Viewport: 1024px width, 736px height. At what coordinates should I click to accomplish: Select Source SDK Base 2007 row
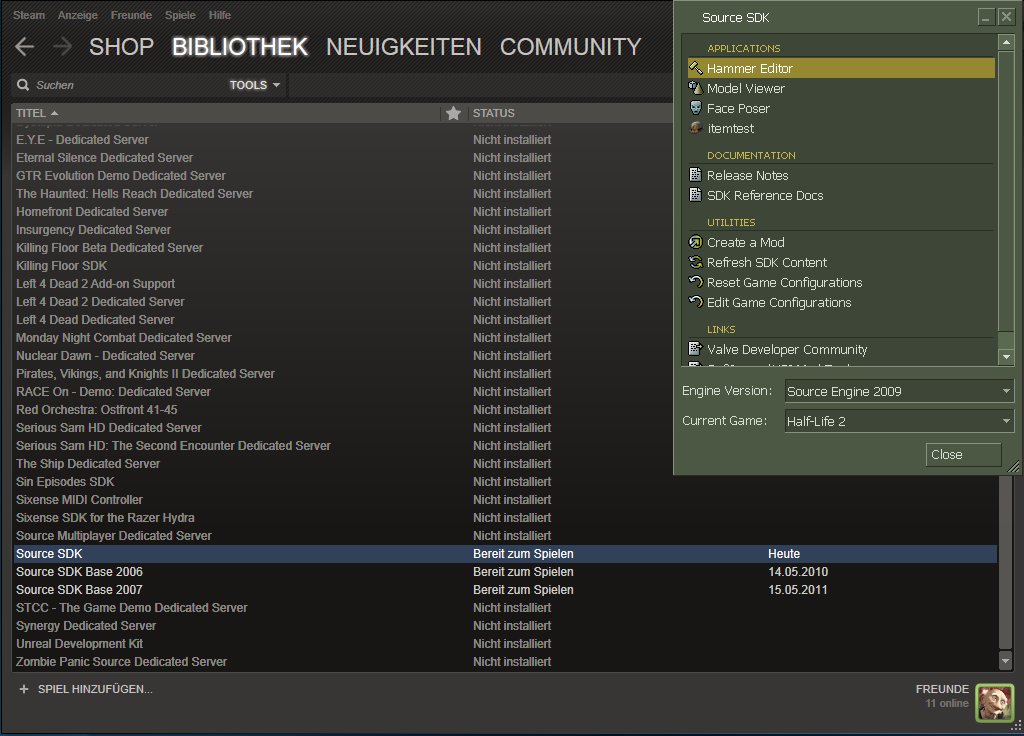tap(505, 590)
